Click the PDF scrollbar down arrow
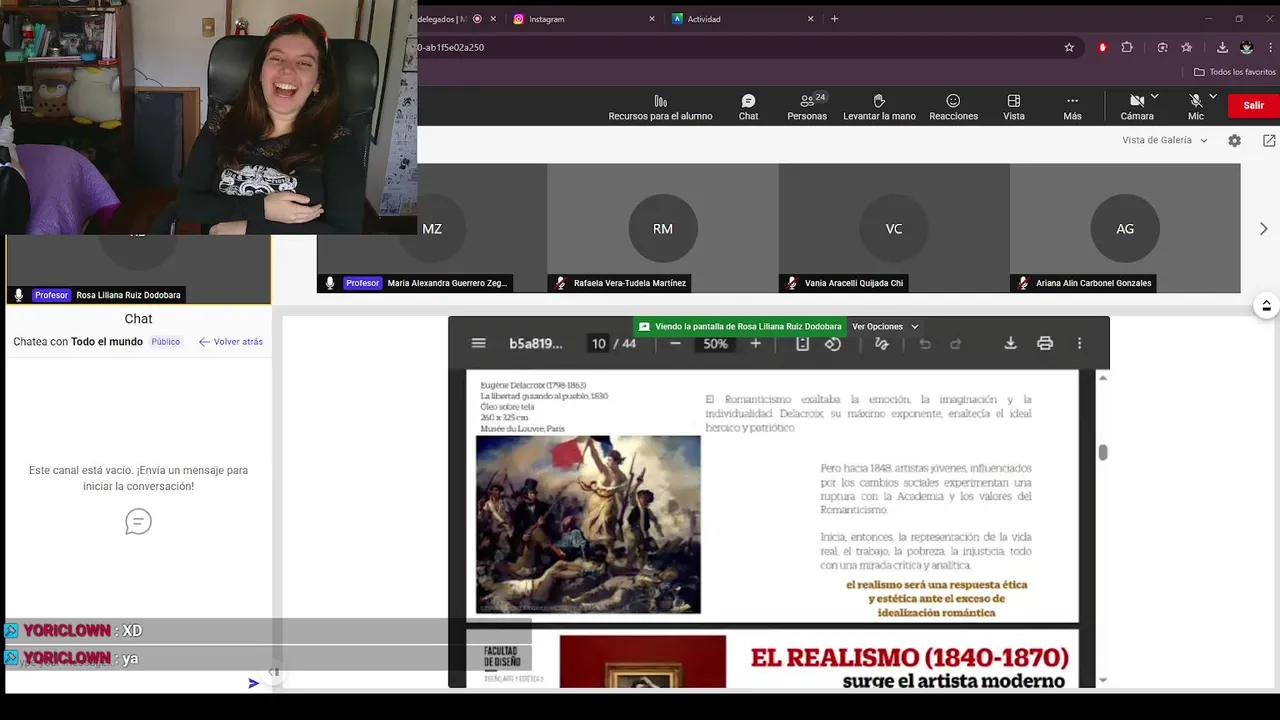This screenshot has height=720, width=1280. [1103, 680]
